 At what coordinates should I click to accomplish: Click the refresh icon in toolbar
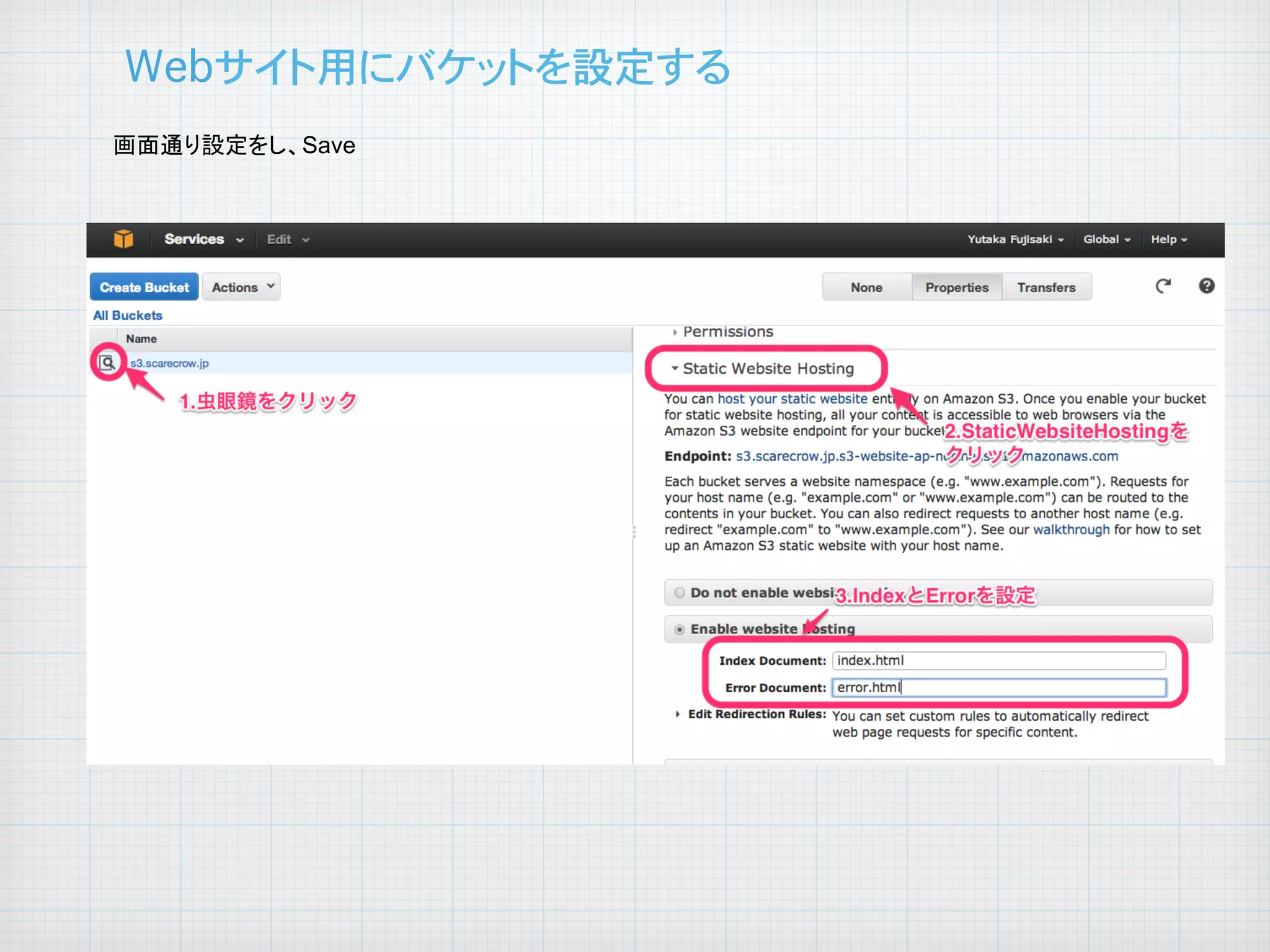1163,286
